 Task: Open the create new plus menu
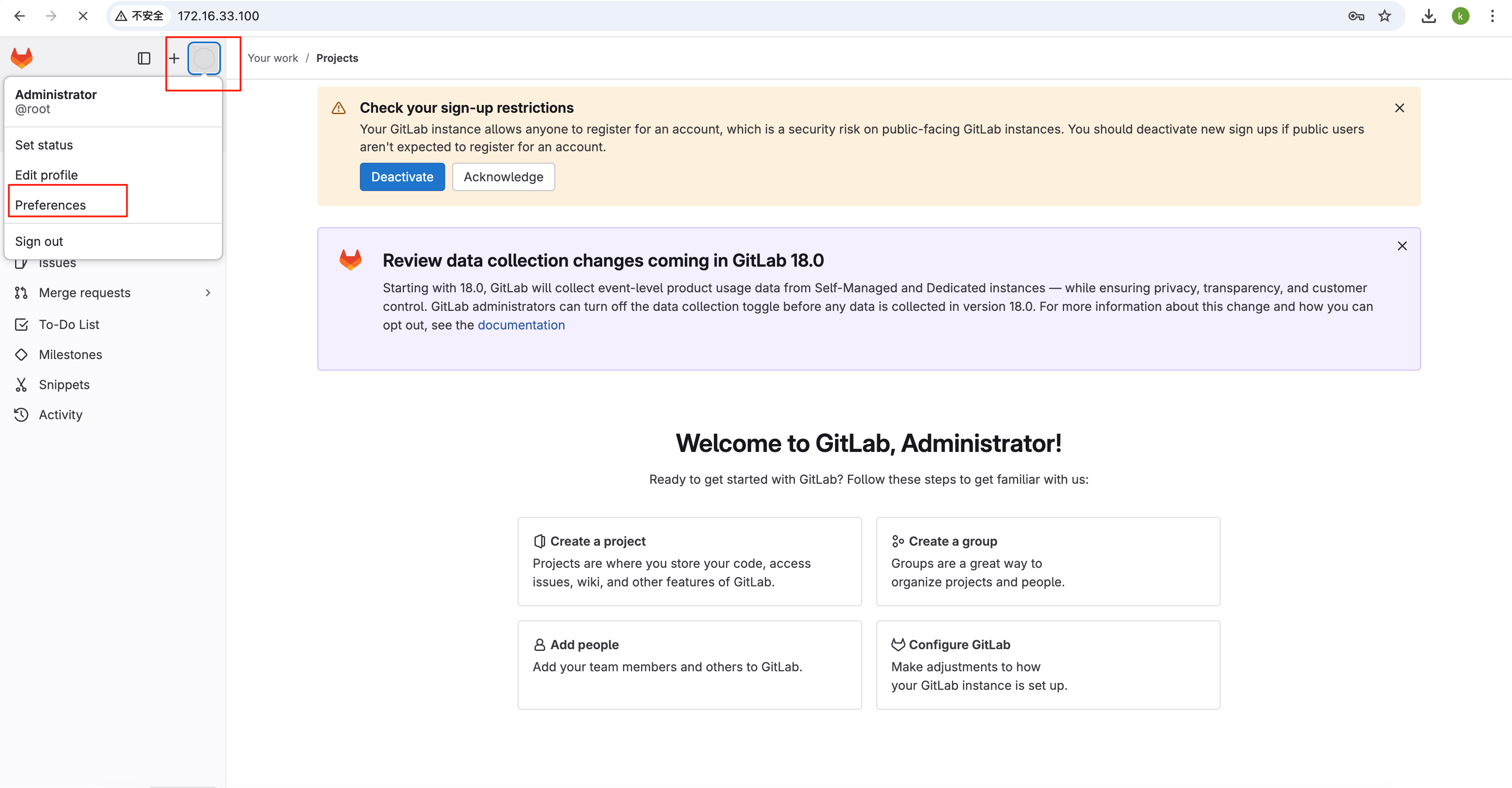coord(174,58)
